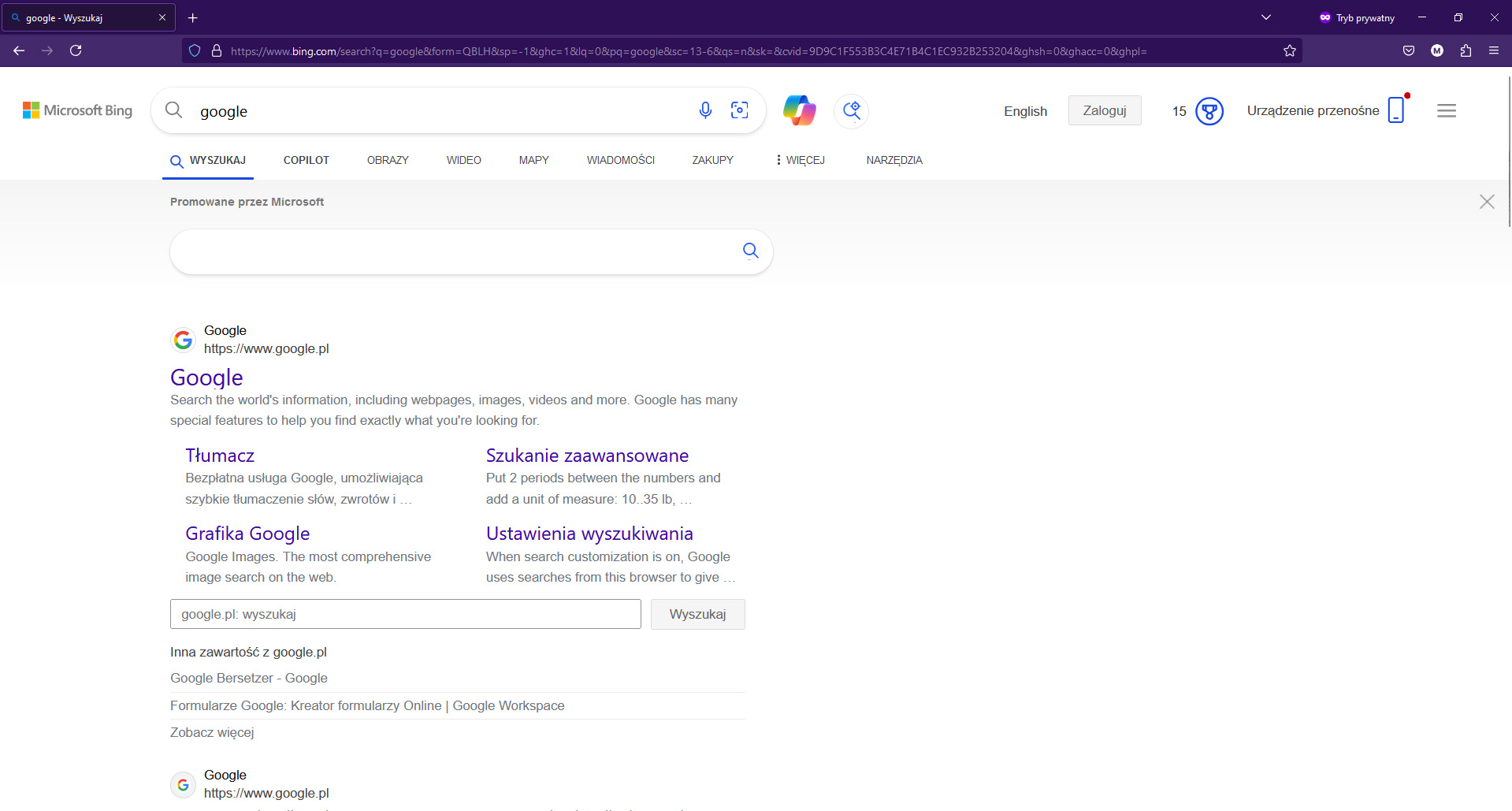The width and height of the screenshot is (1512, 811).
Task: Open a new browser tab
Action: click(x=193, y=17)
